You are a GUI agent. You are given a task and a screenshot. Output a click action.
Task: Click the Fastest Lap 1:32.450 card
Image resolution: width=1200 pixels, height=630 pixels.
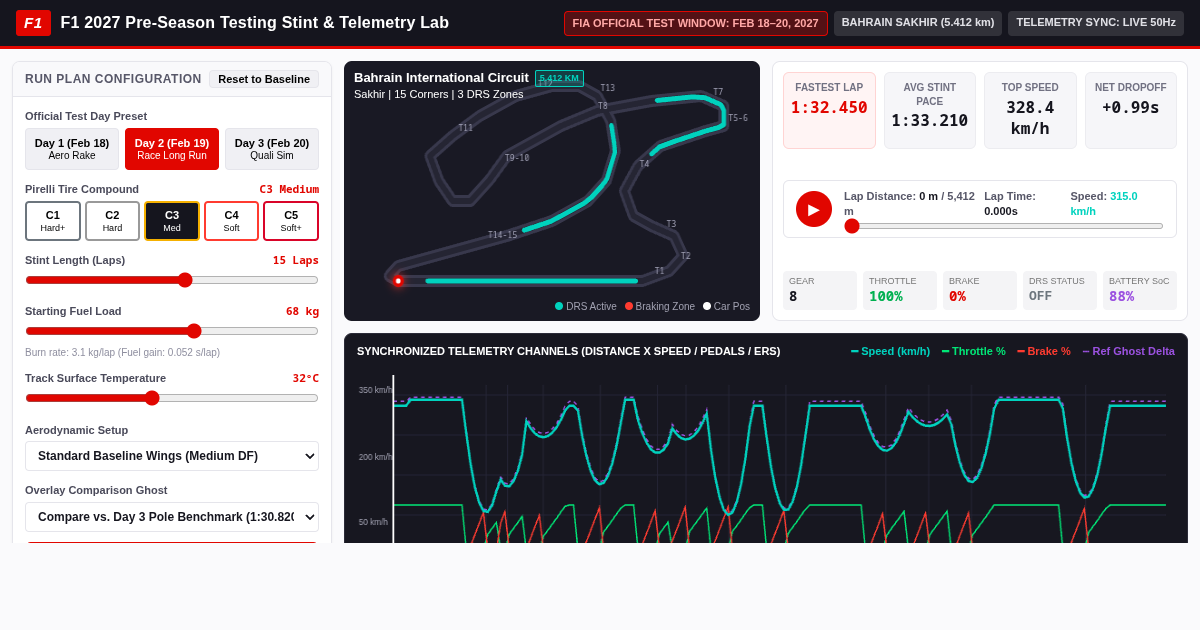click(829, 110)
